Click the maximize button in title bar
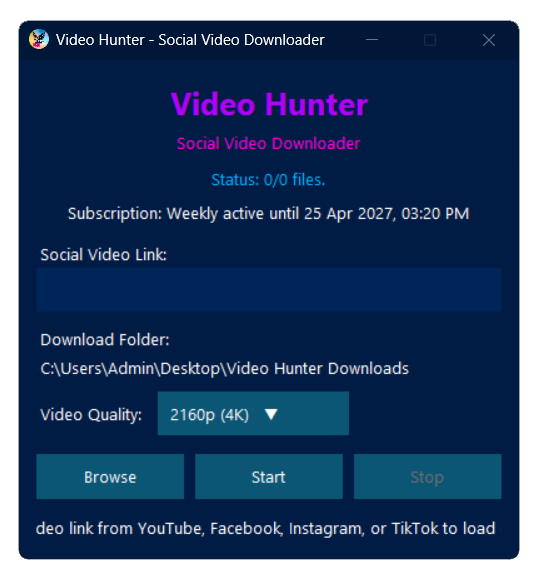538x580 pixels. tap(430, 40)
